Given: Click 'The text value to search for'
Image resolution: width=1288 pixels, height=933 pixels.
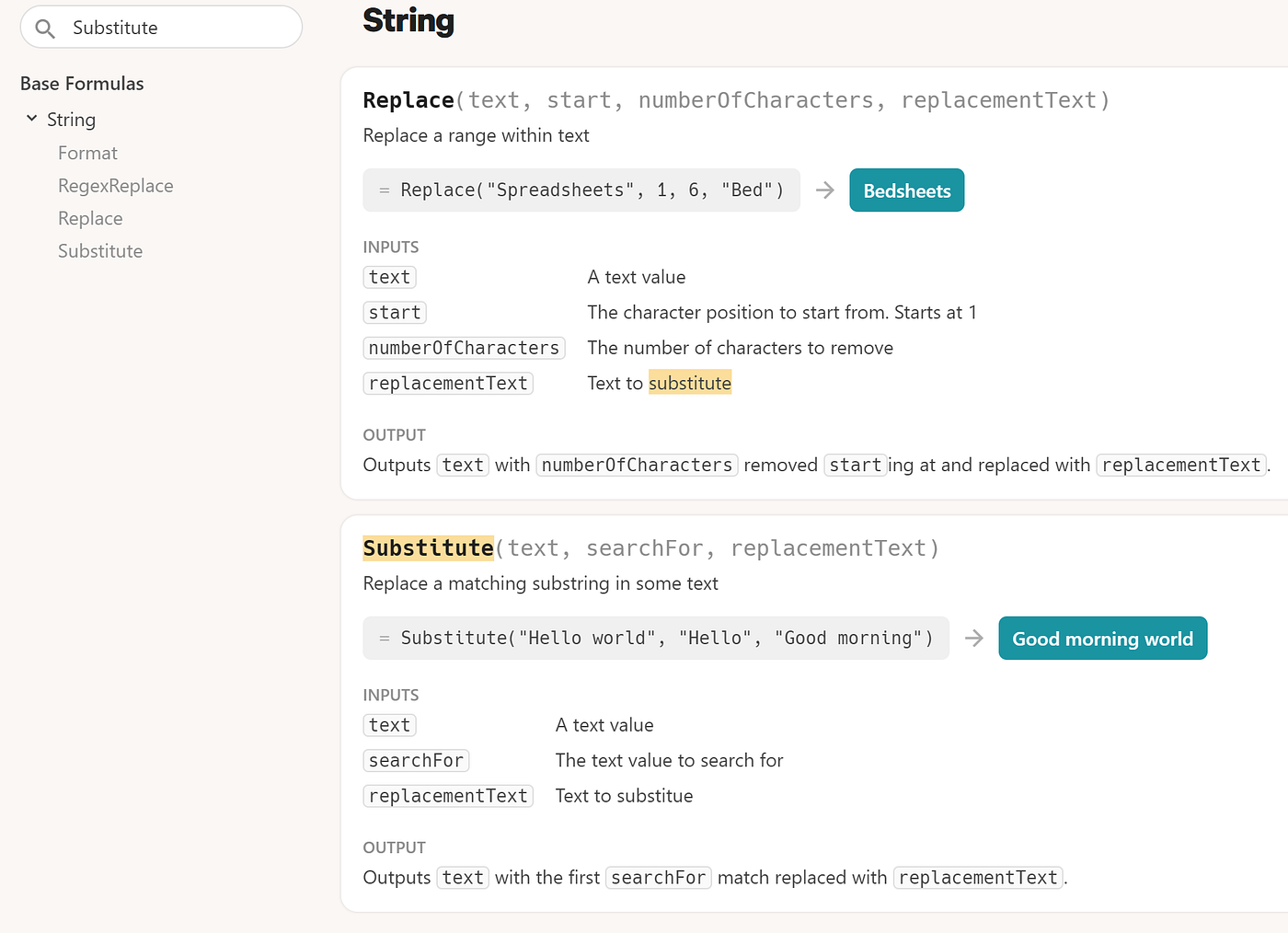Looking at the screenshot, I should [669, 760].
